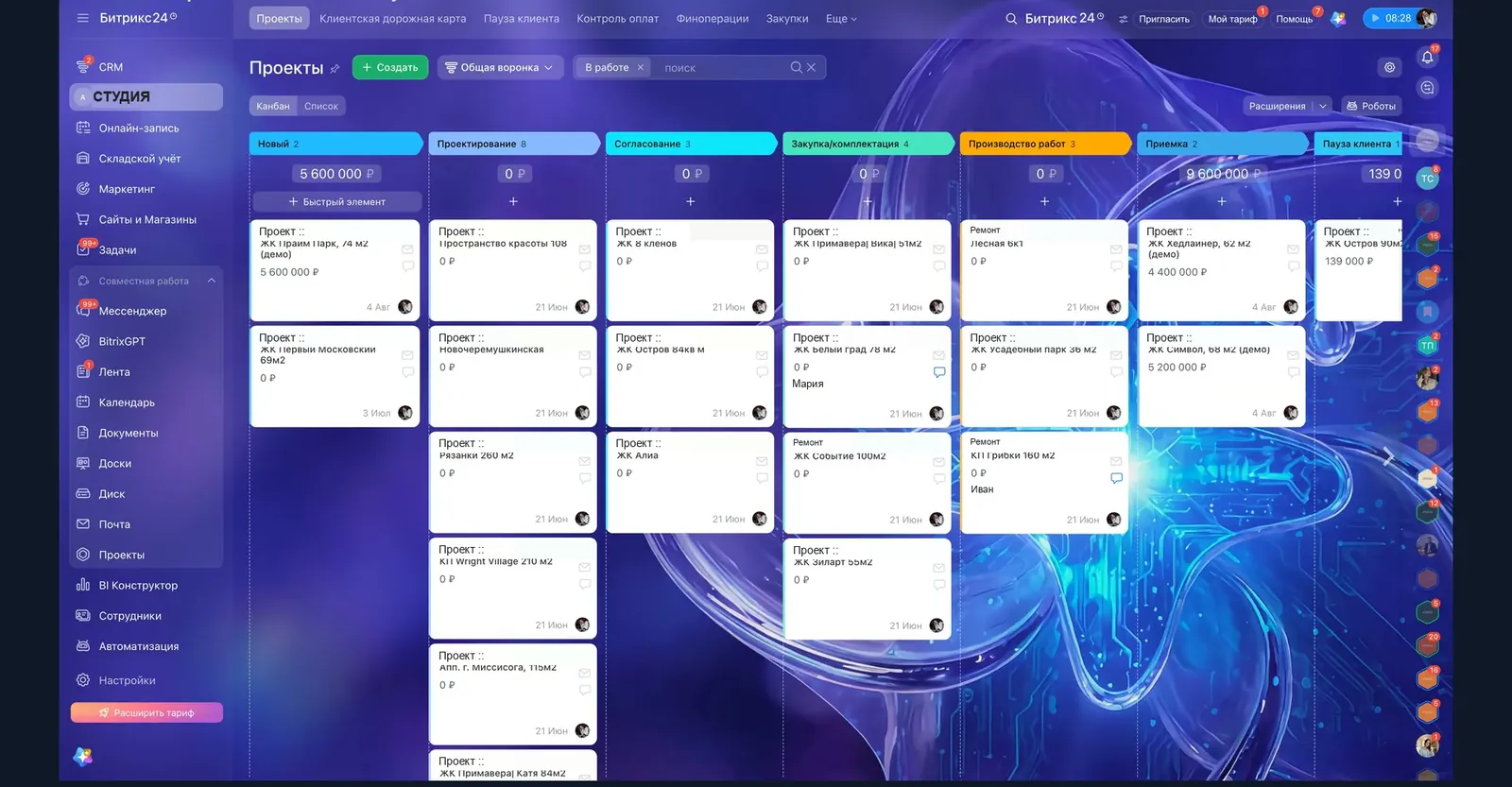Open the Почта mail icon
The width and height of the screenshot is (1512, 787).
83,523
